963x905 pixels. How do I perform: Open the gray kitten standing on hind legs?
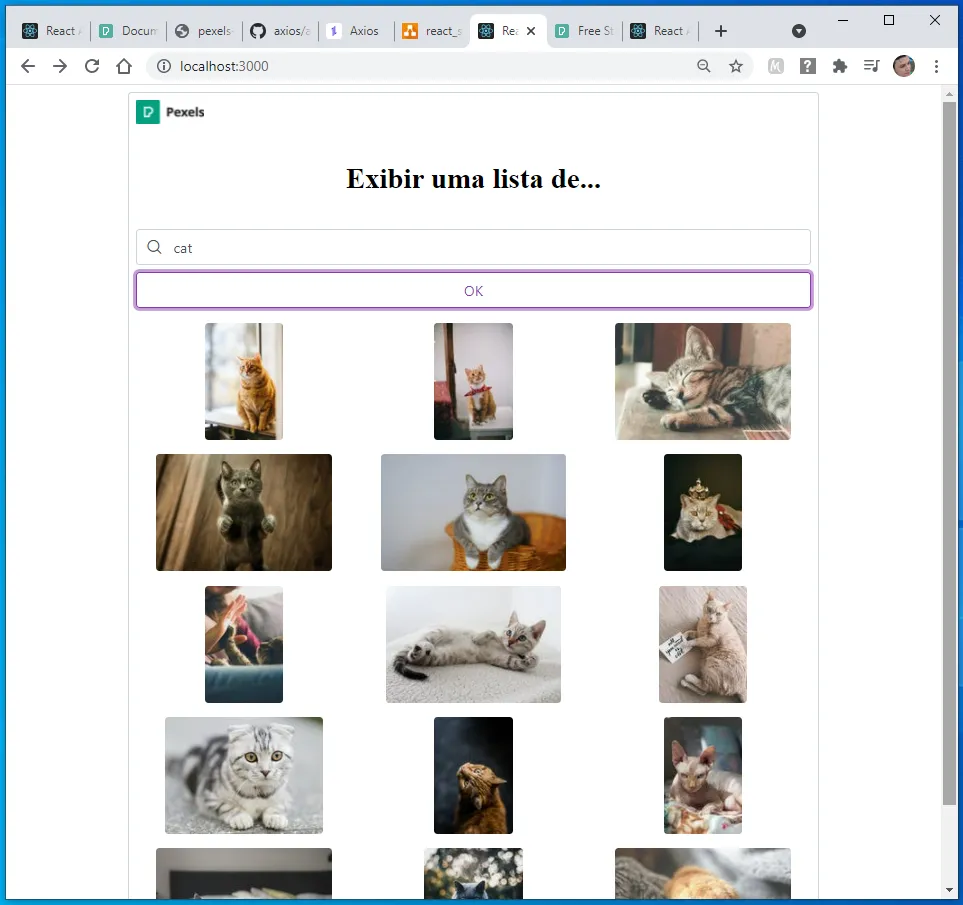(x=244, y=513)
